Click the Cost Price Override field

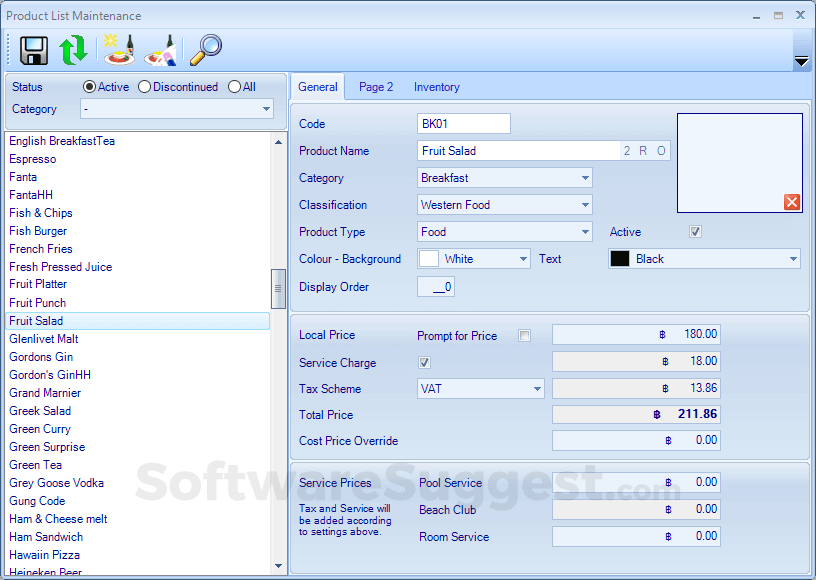point(636,441)
